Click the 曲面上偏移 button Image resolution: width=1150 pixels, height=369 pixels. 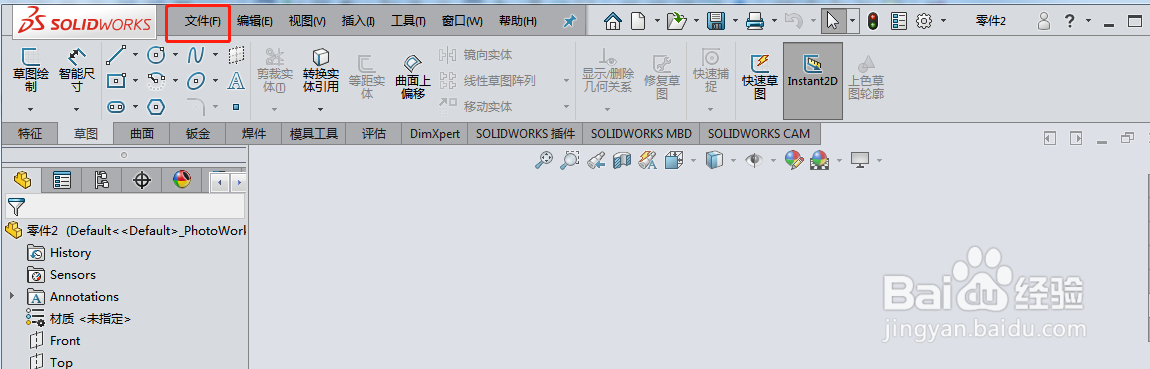click(x=413, y=76)
